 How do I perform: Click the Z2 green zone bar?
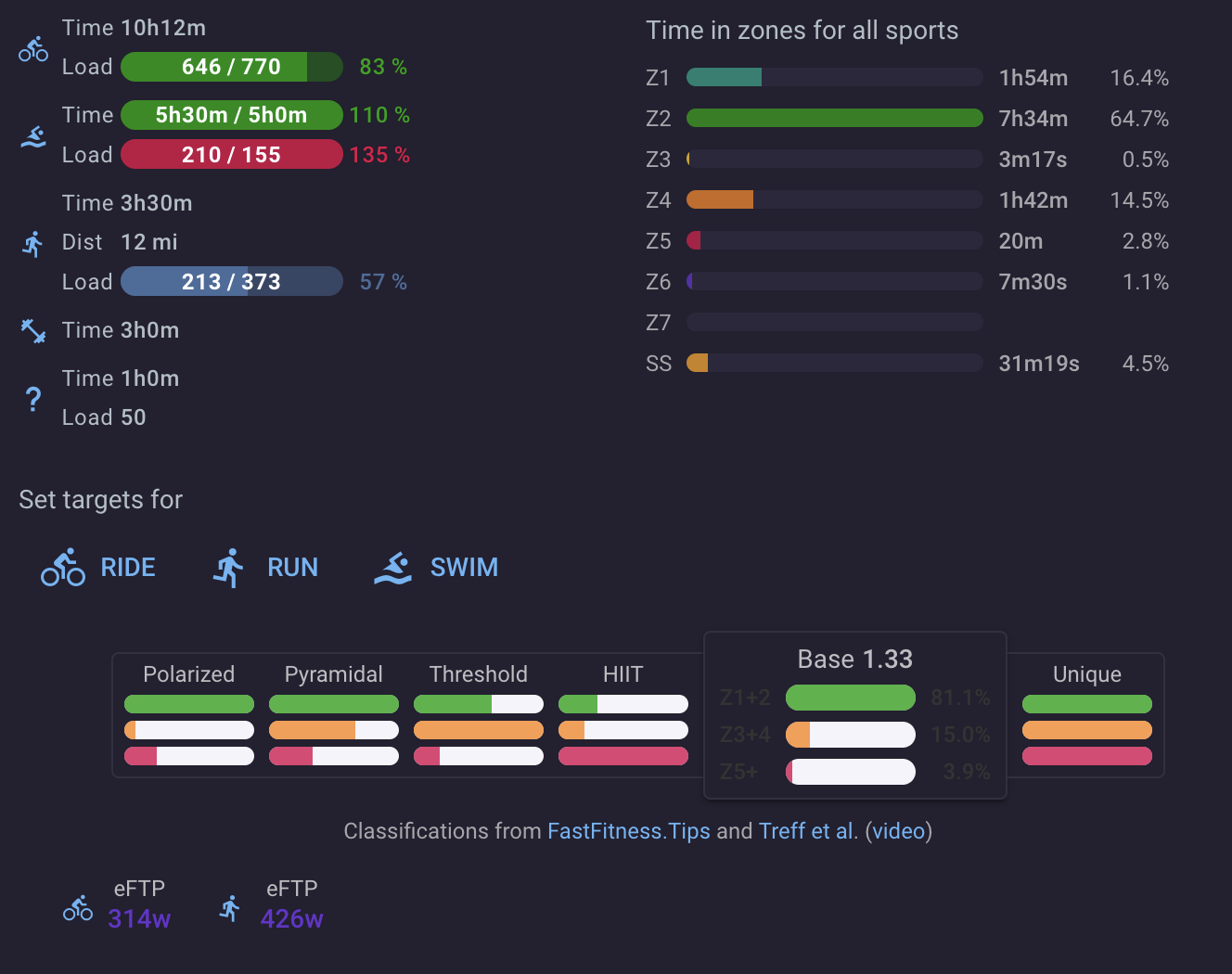835,118
